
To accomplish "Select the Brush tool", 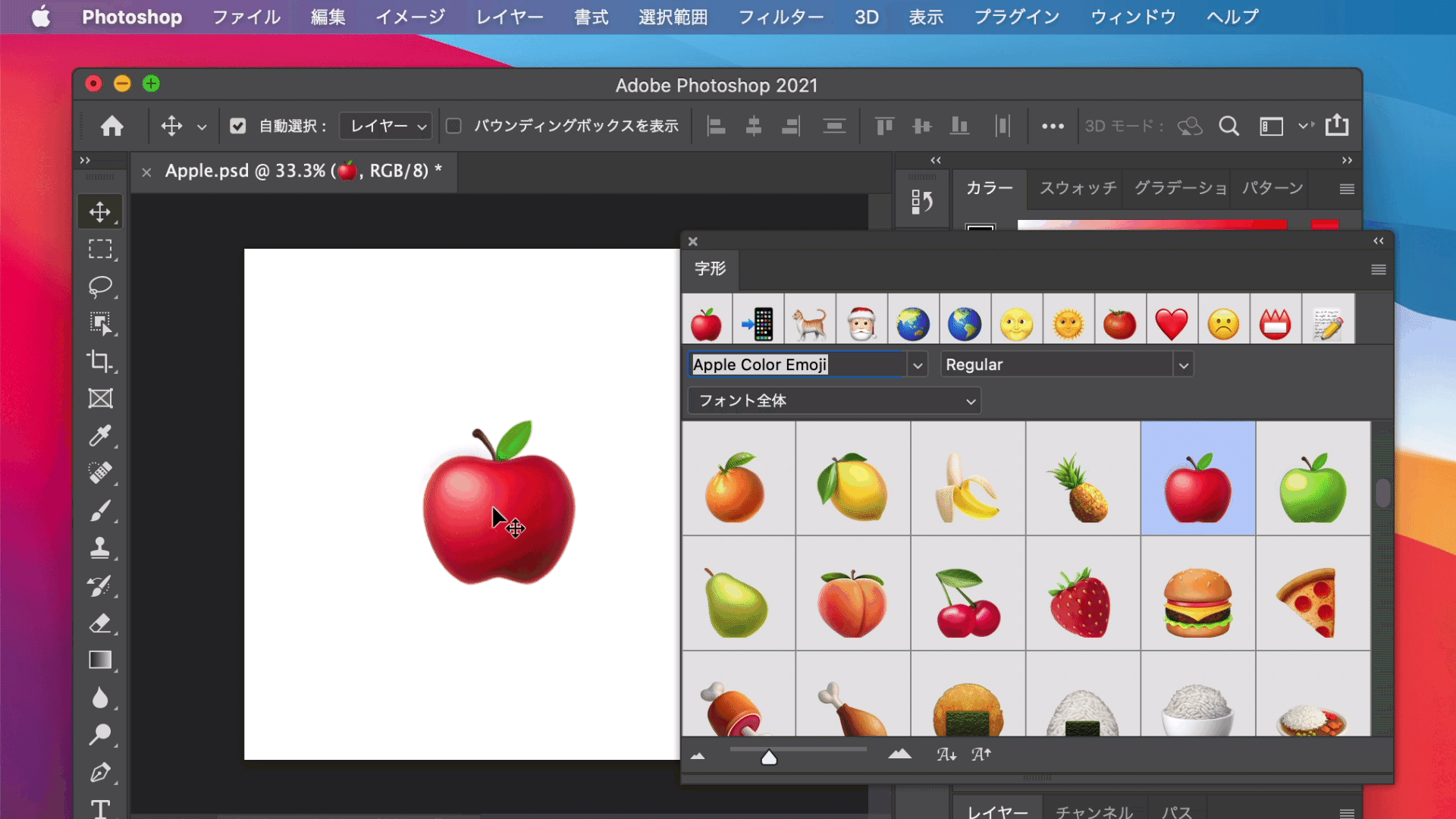I will tap(99, 510).
